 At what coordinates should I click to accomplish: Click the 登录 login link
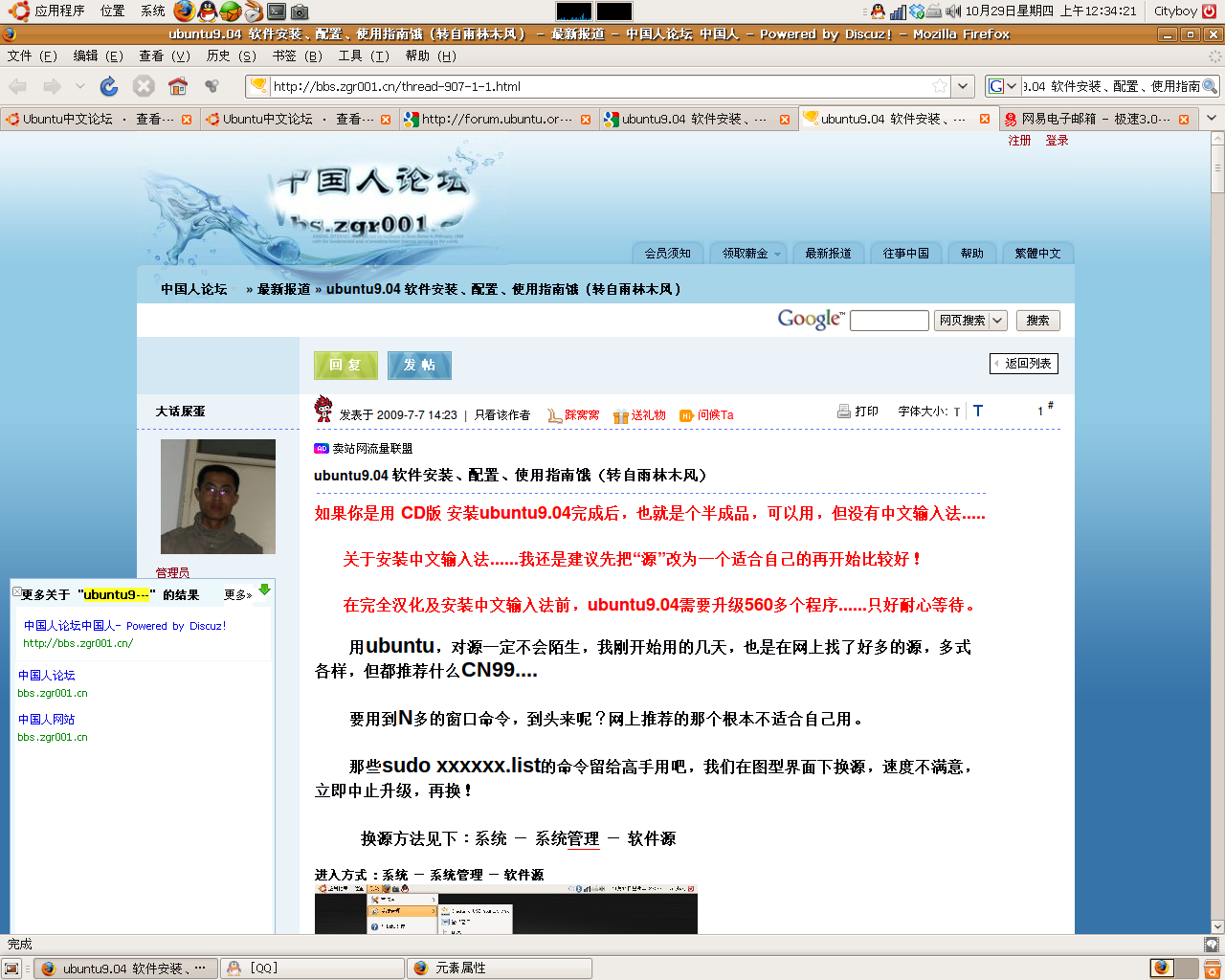tap(1057, 141)
